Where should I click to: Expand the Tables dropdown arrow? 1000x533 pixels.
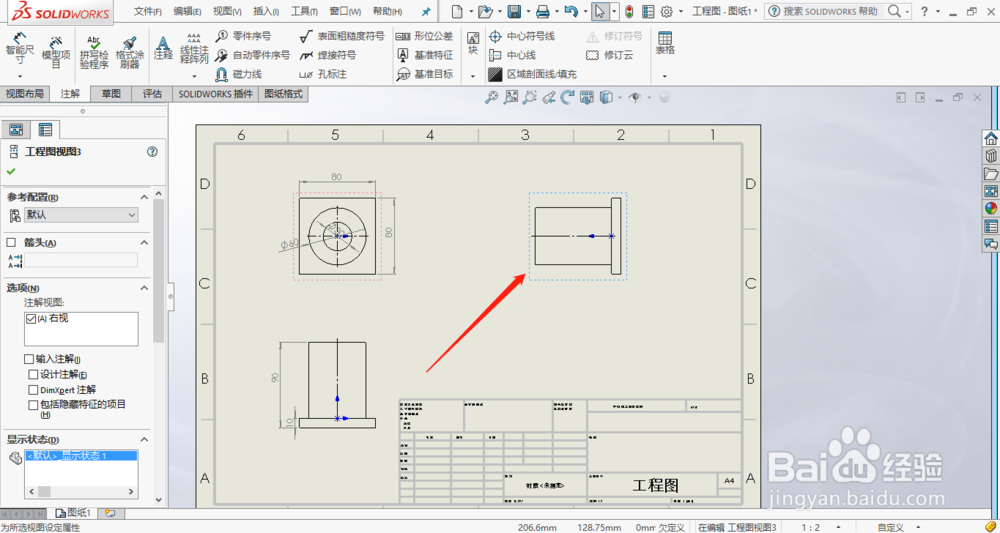point(665,77)
